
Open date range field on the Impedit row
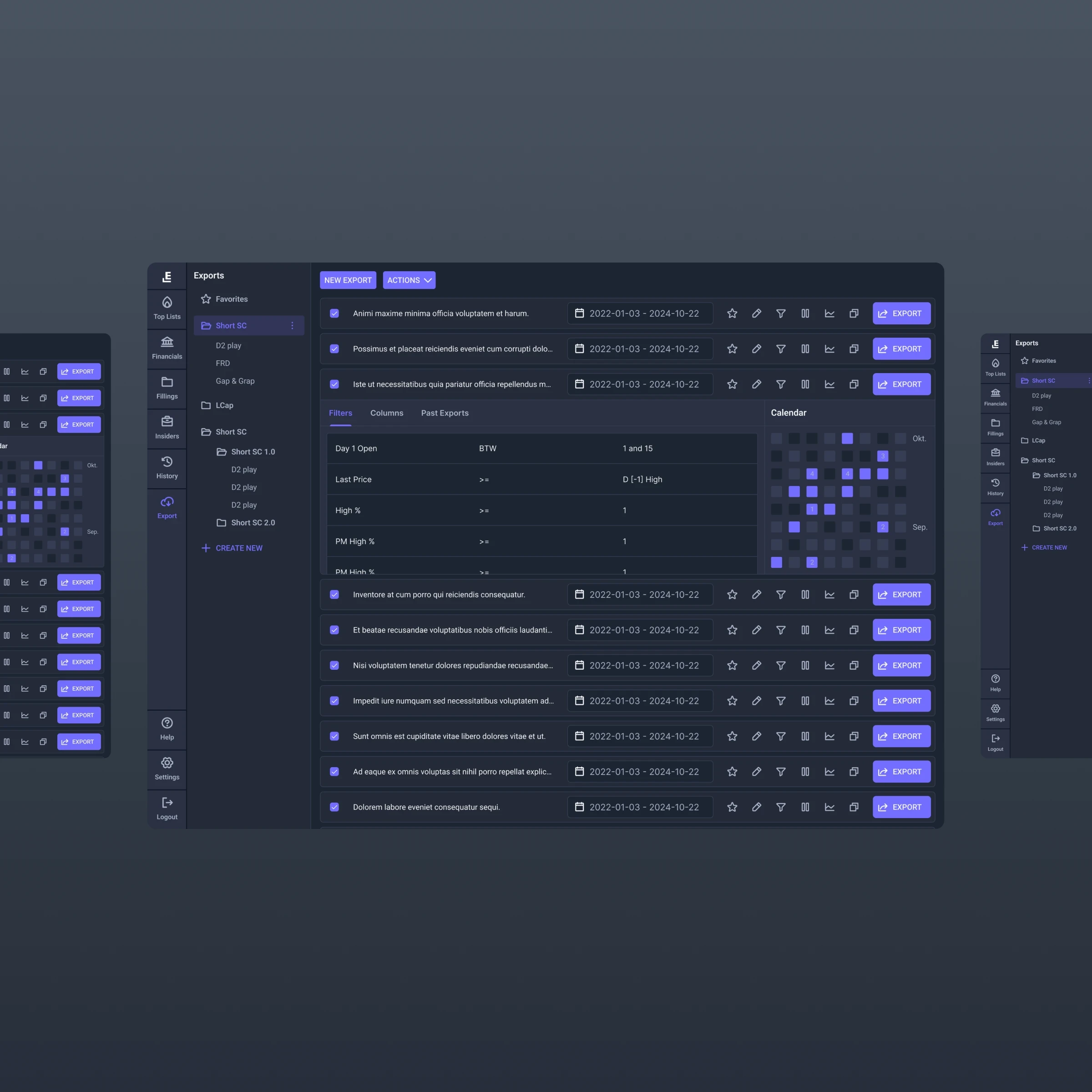(639, 701)
